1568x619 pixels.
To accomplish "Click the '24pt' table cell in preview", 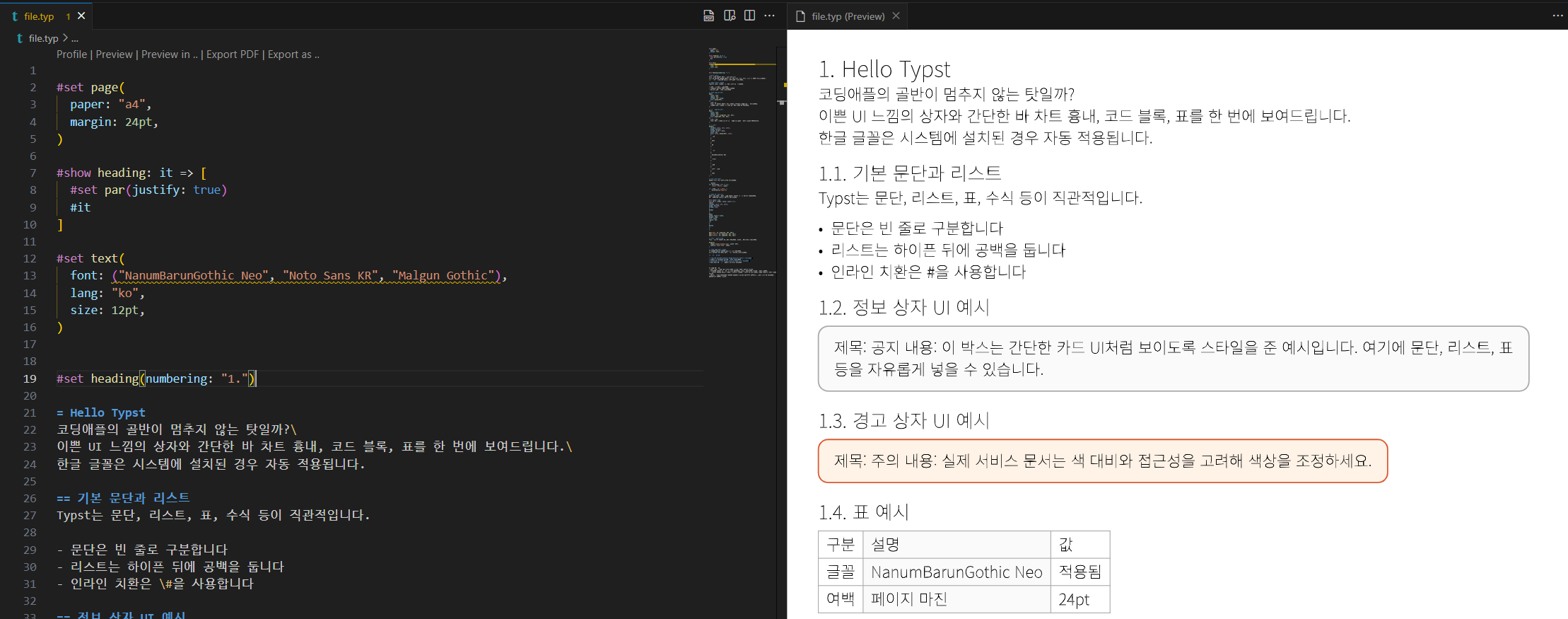I will (1080, 599).
